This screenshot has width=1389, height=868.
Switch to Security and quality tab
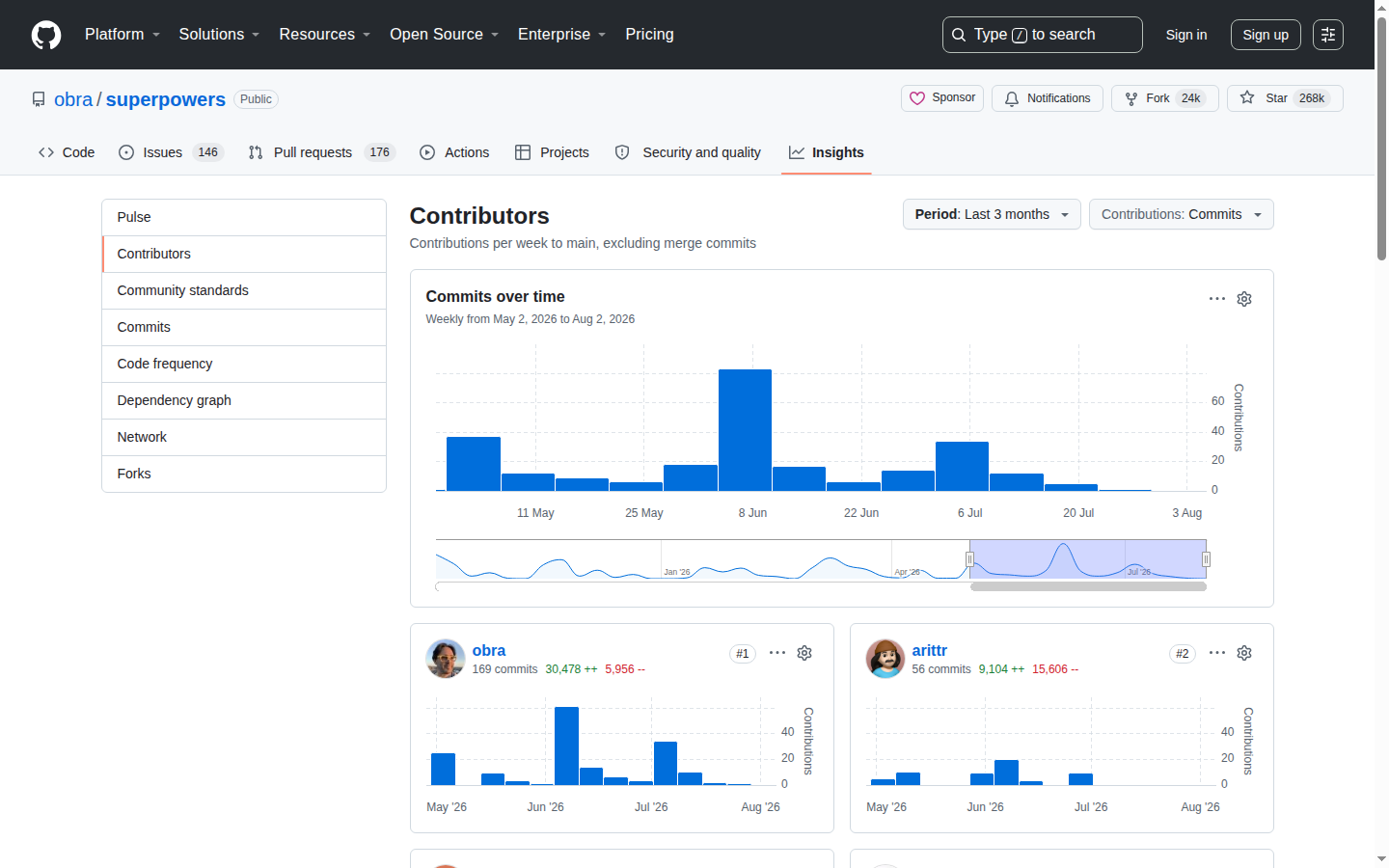(x=688, y=152)
